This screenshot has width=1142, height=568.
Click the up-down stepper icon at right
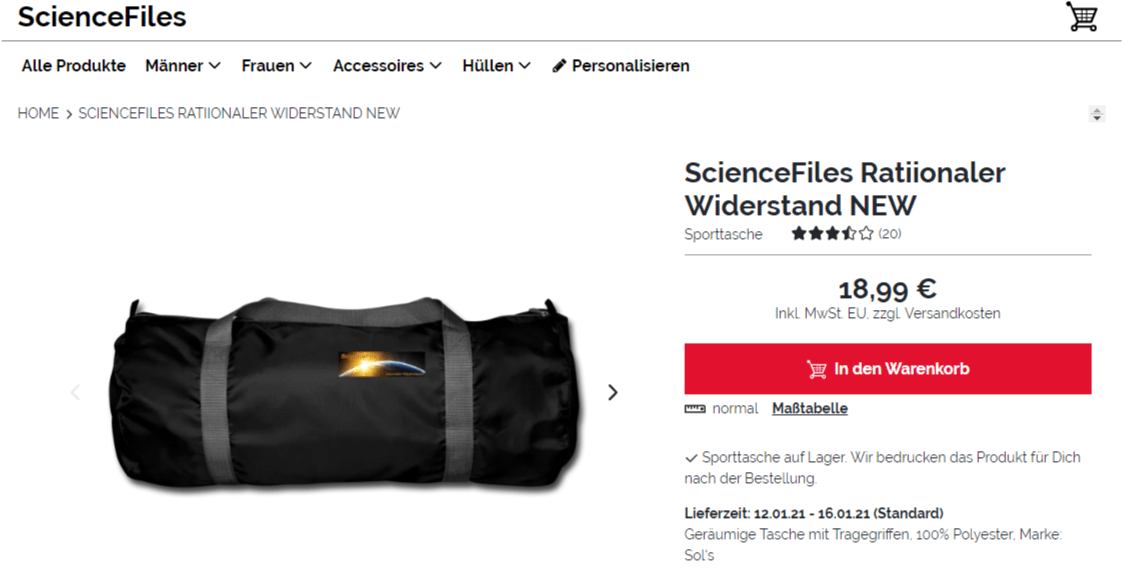point(1096,114)
